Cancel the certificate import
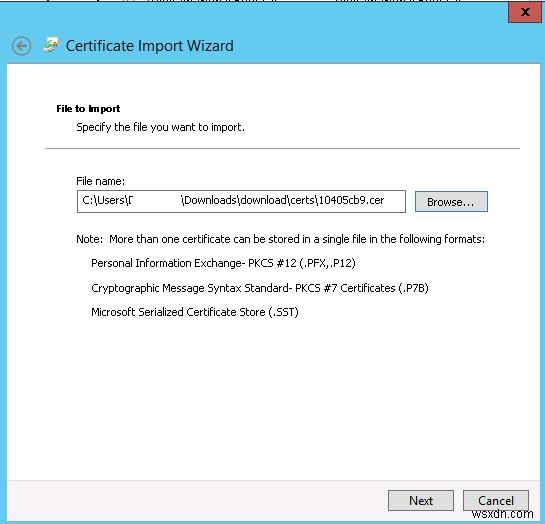 [x=496, y=500]
